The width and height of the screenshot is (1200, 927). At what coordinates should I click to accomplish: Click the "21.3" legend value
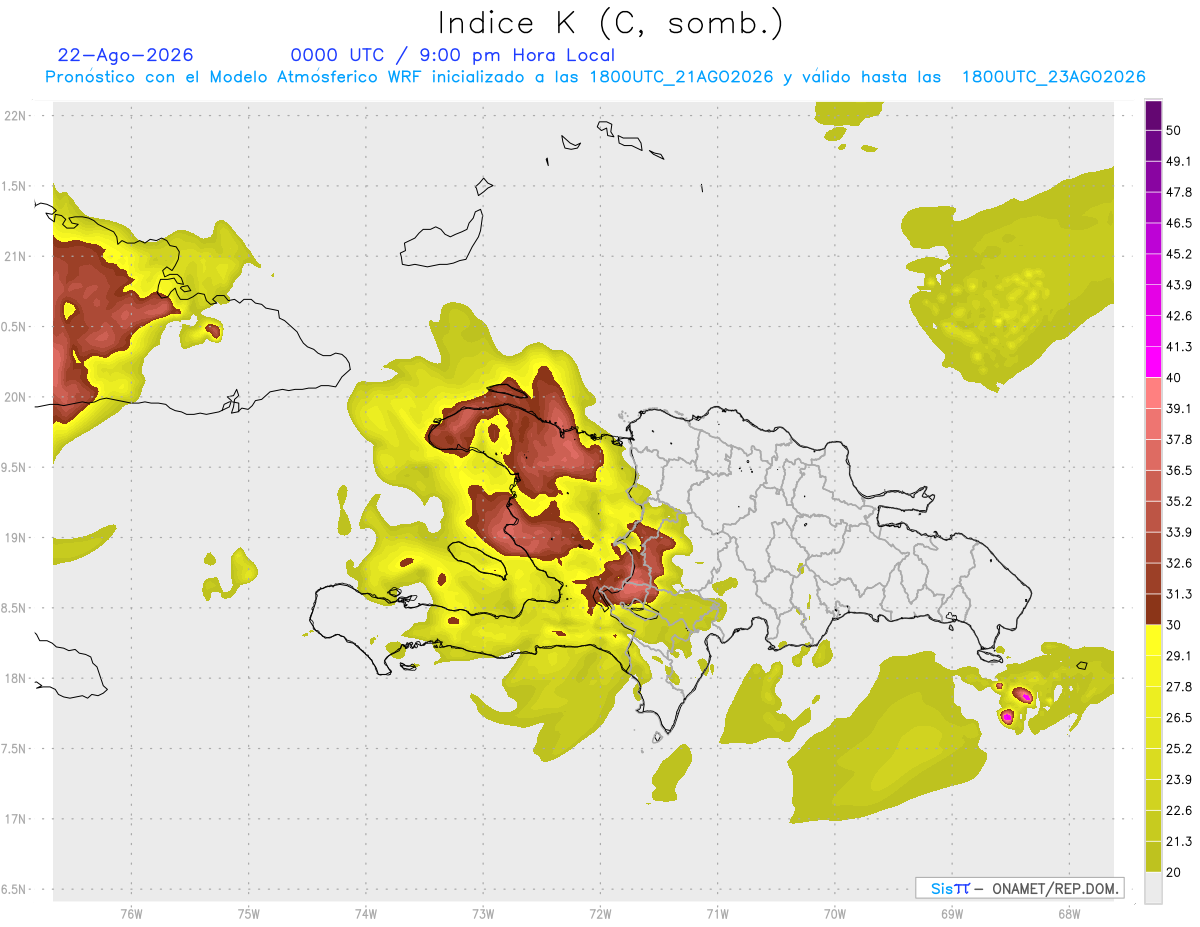[1180, 841]
